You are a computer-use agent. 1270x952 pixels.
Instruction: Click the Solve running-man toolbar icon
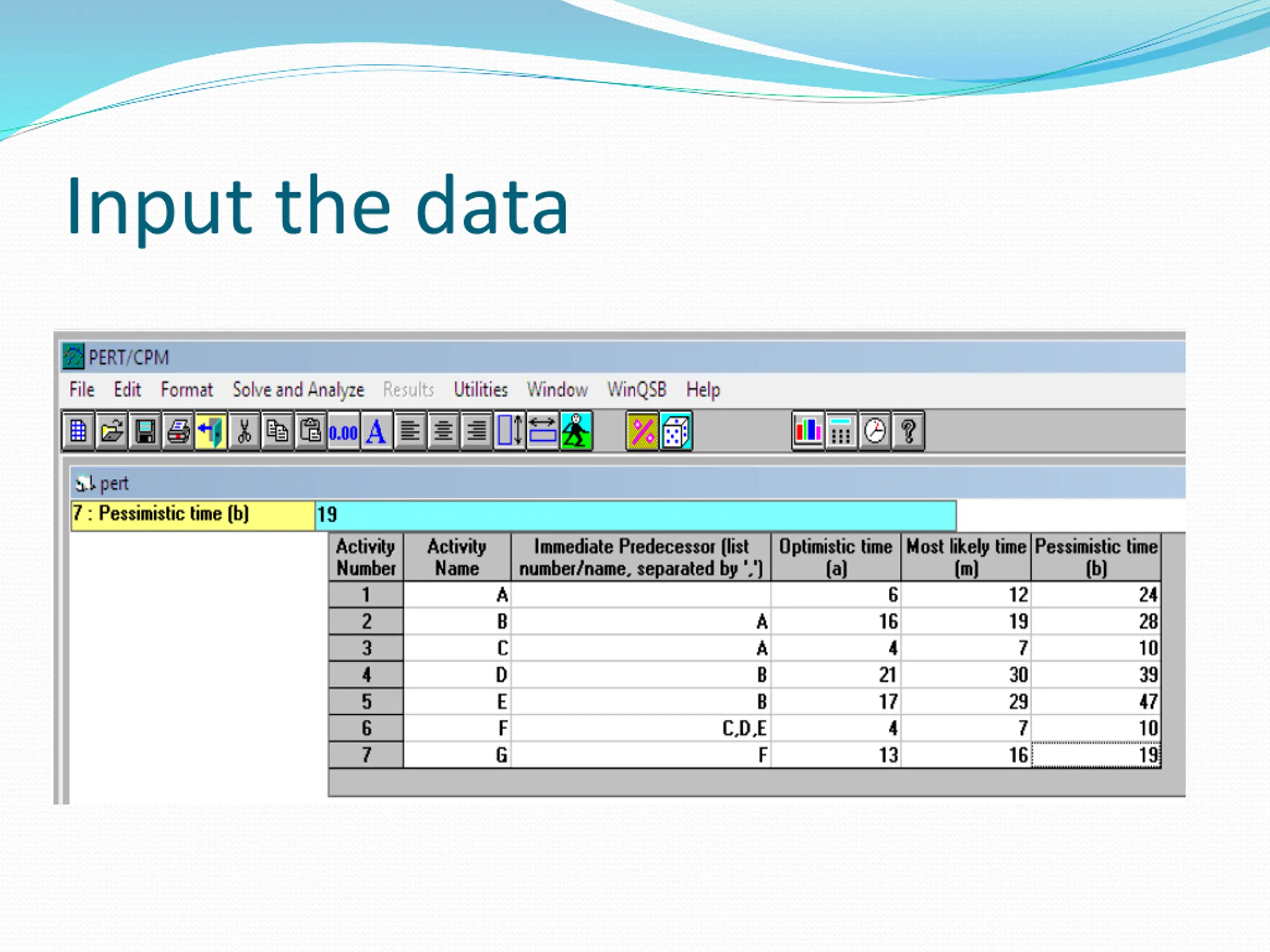coord(576,431)
